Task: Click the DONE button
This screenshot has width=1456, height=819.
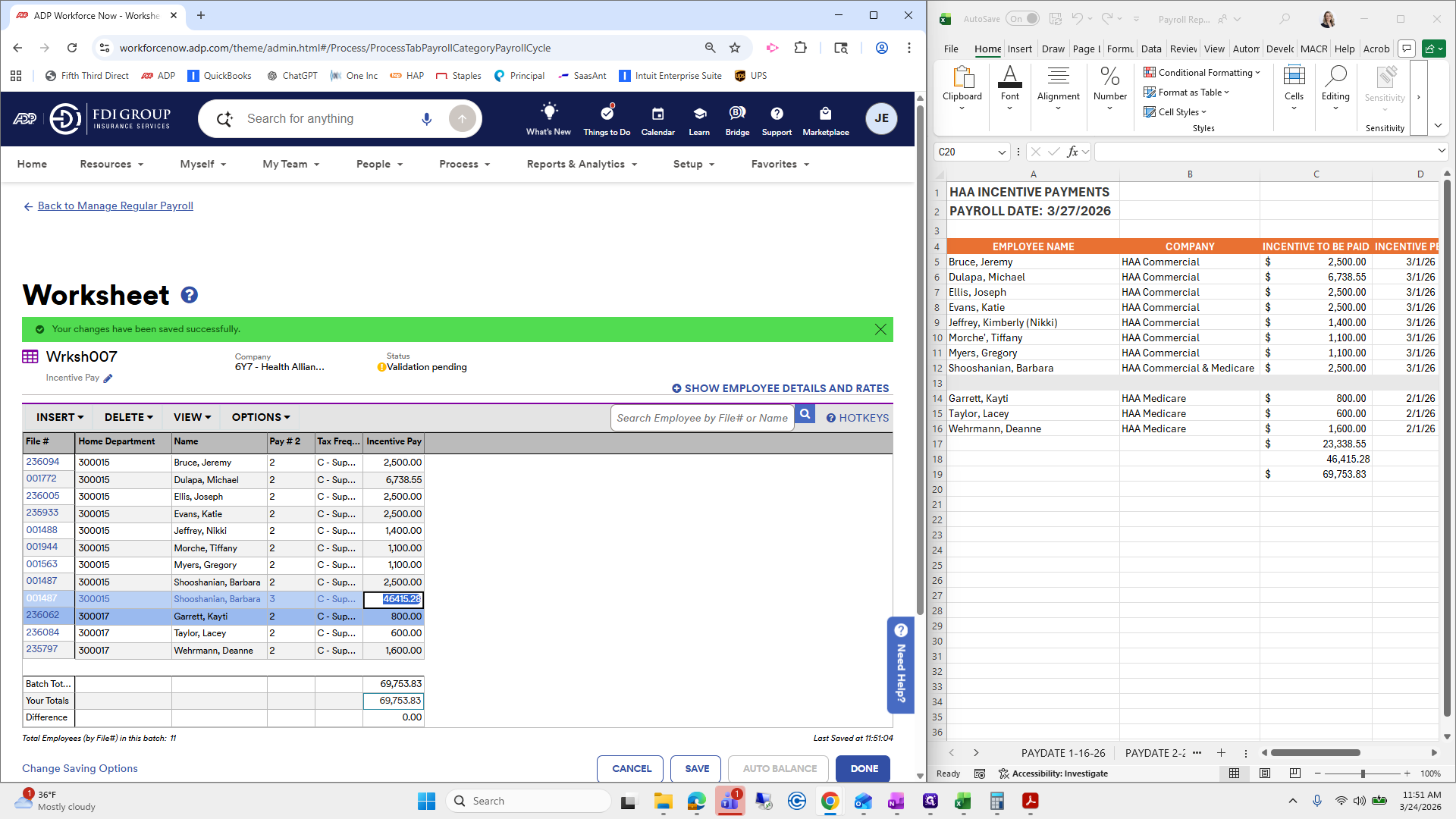Action: pyautogui.click(x=863, y=768)
